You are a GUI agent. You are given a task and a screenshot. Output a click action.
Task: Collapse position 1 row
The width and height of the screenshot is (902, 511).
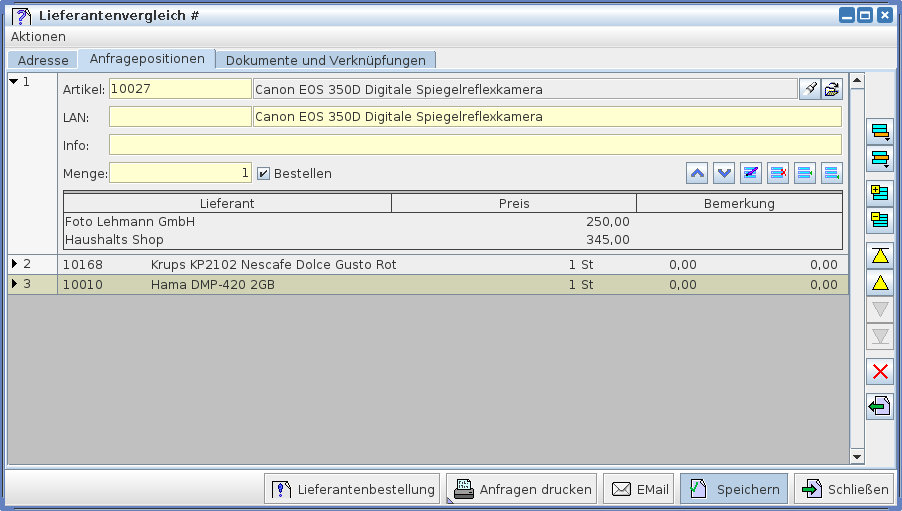tap(14, 82)
